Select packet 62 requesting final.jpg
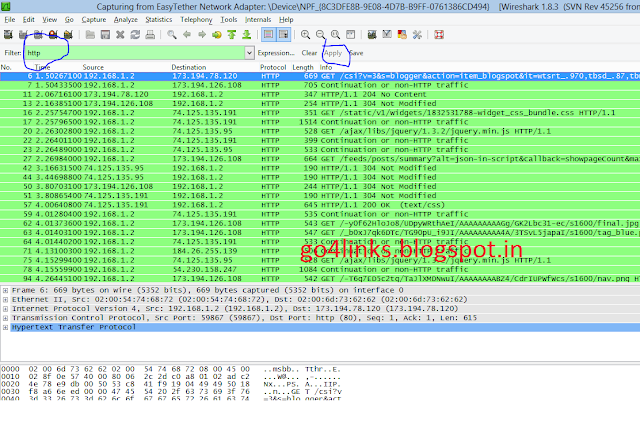The image size is (640, 432). 320,223
